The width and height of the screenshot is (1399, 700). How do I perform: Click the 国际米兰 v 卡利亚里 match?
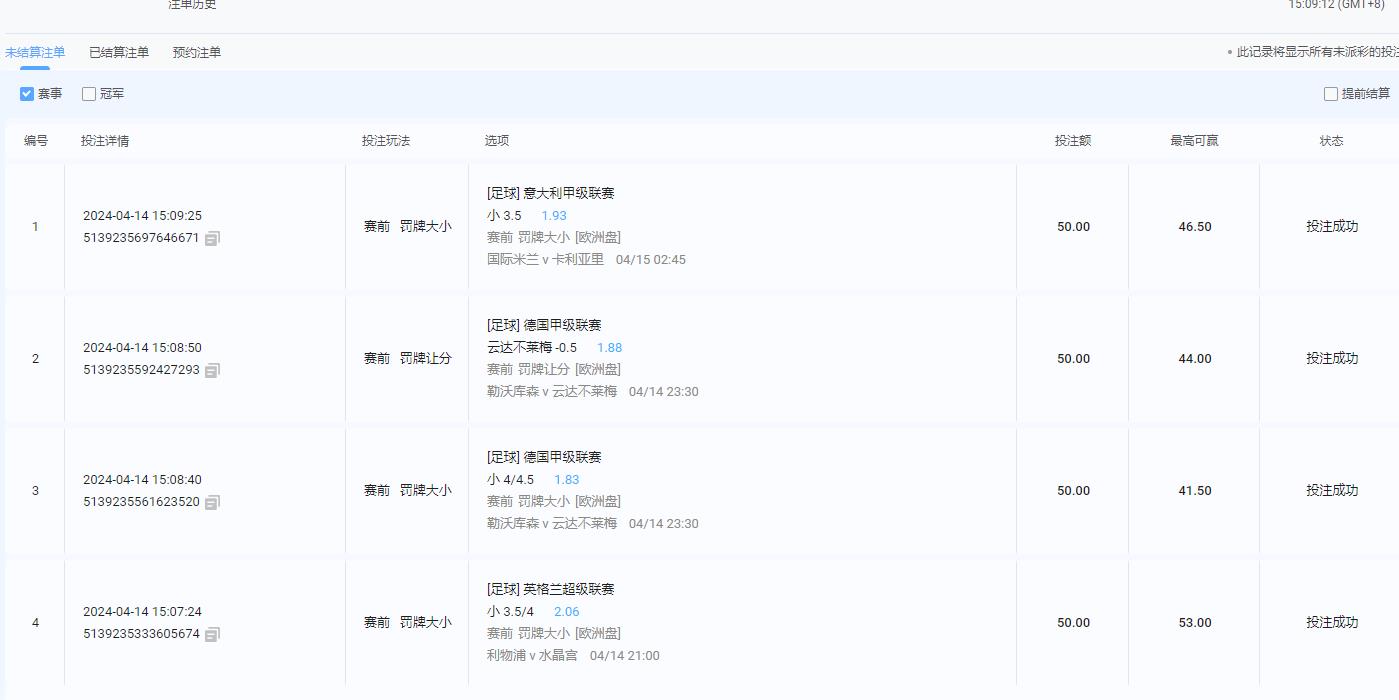[545, 260]
